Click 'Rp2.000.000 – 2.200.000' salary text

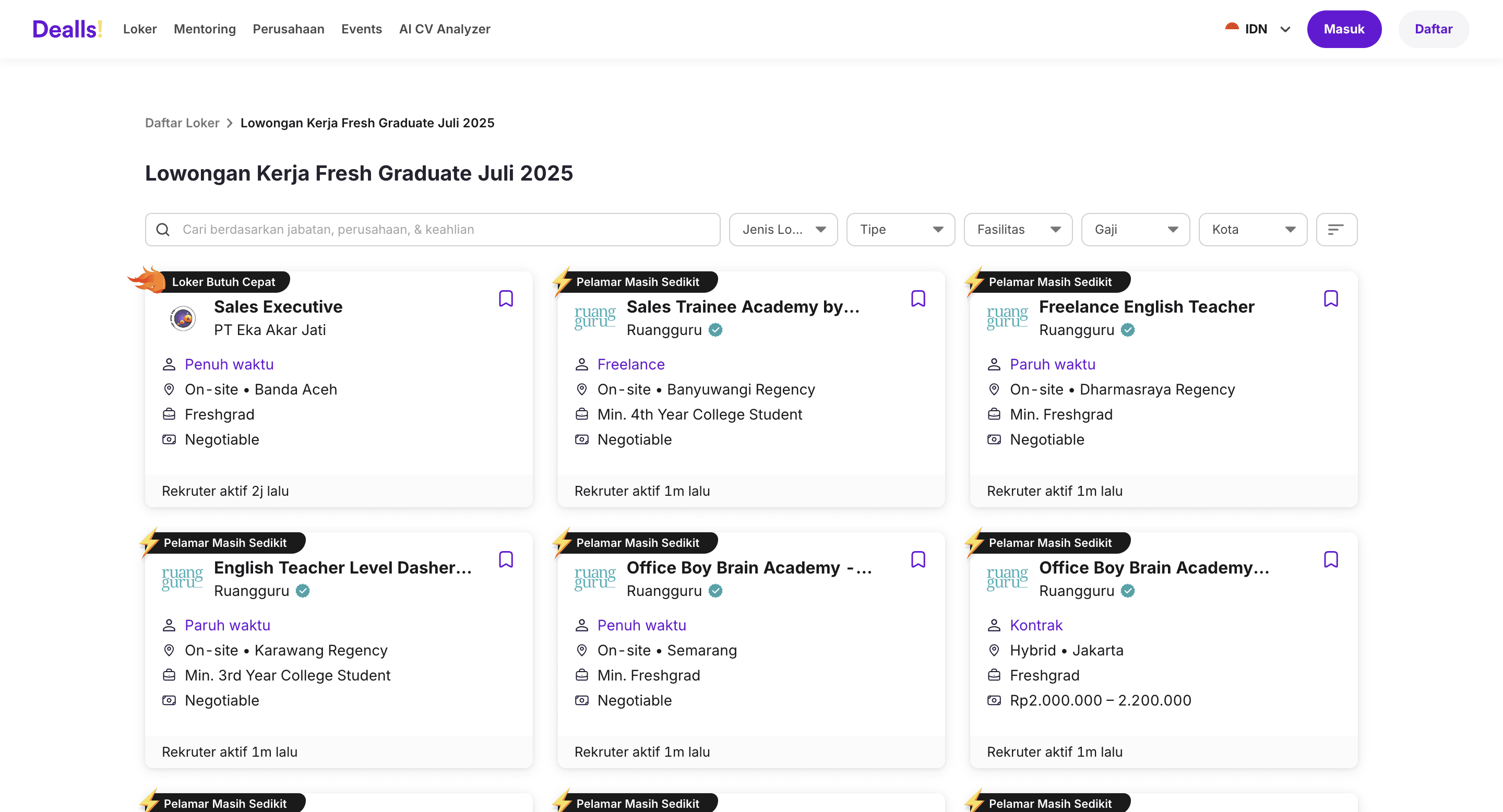pyautogui.click(x=1101, y=700)
